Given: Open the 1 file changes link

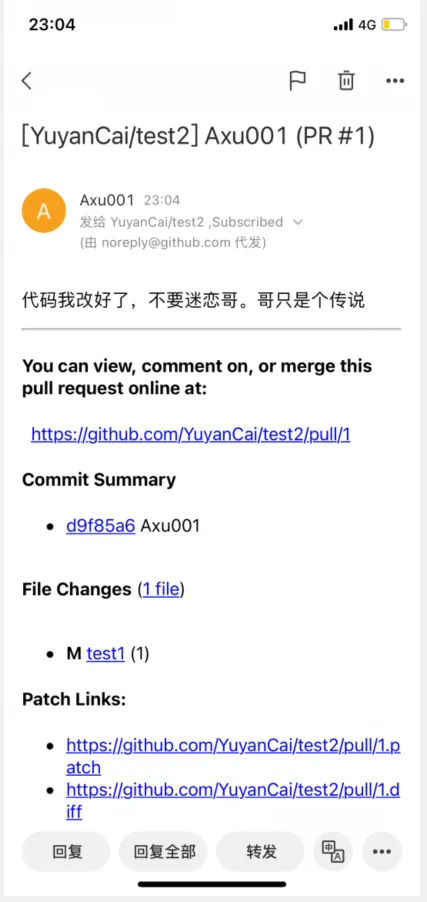Looking at the screenshot, I should (x=161, y=589).
